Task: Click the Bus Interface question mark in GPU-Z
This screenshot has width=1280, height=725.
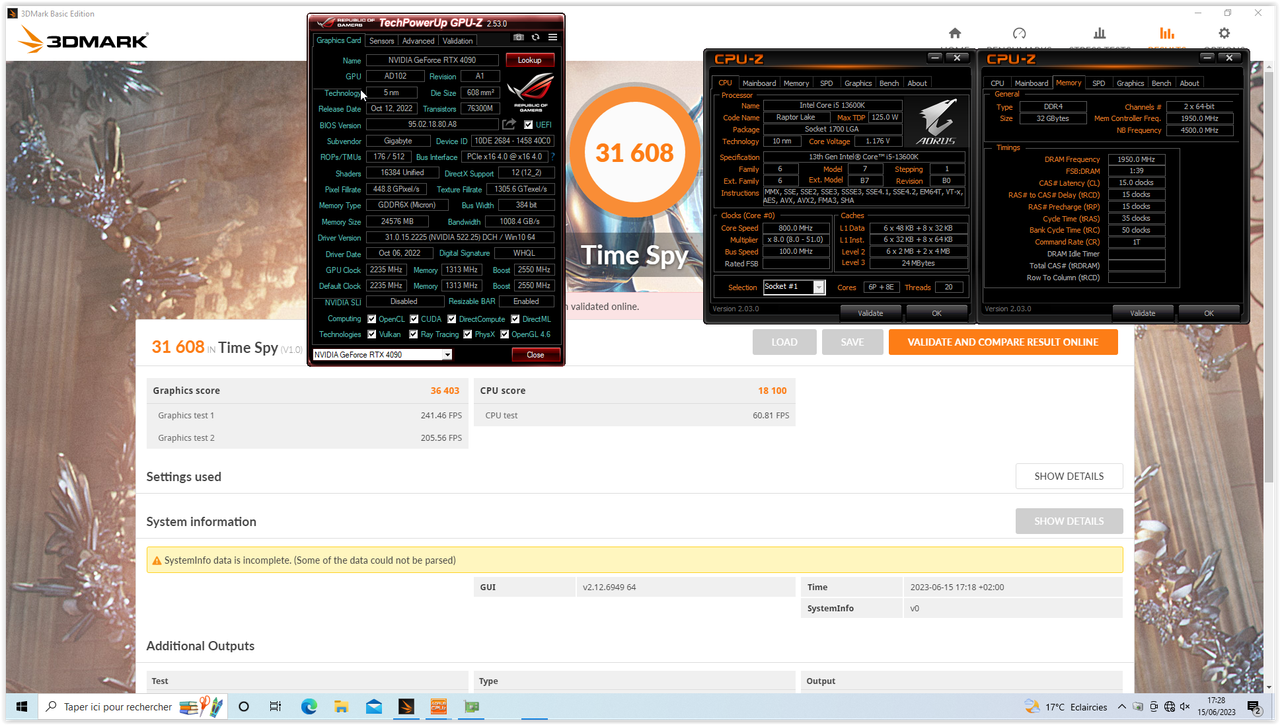Action: coord(553,157)
